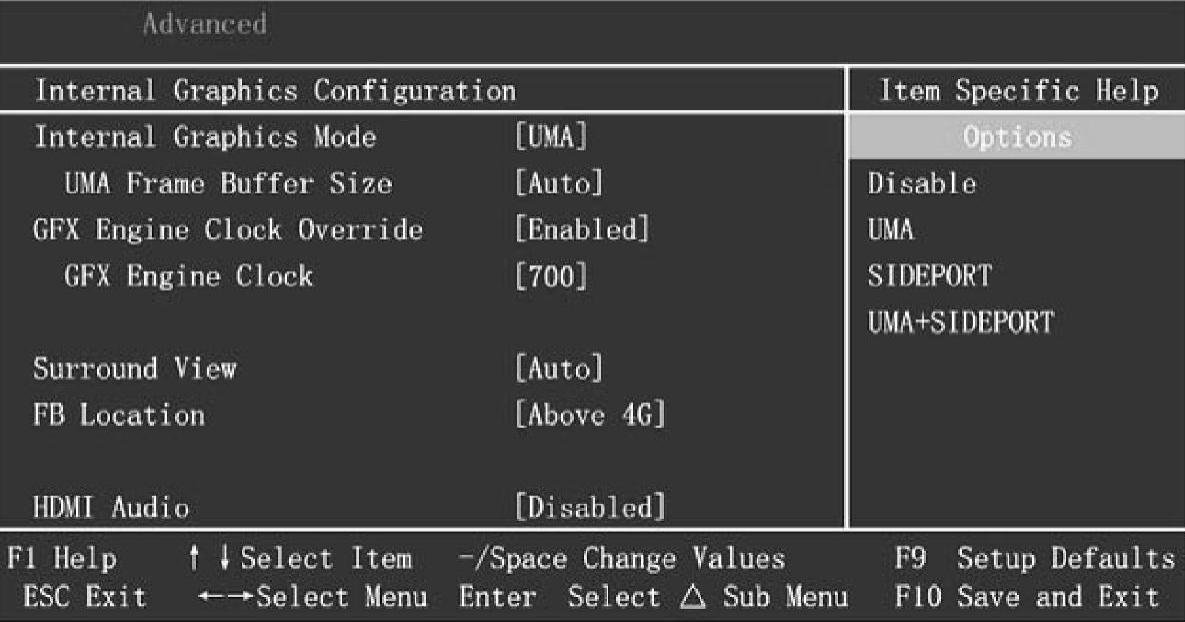Open Surround View [Auto] setting
Screen dimensions: 1185x622
(x=559, y=369)
